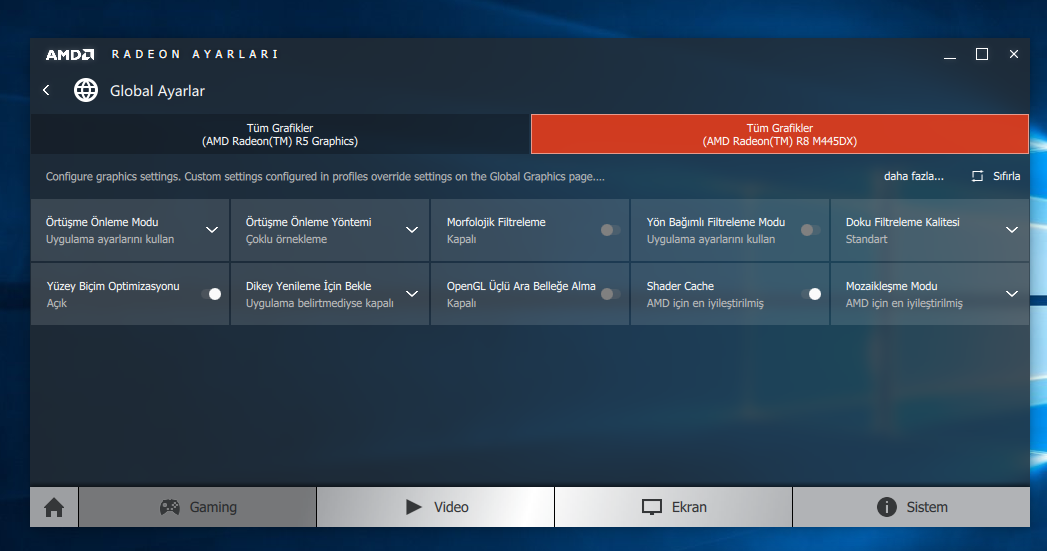Click the Configure graphics settings description text
The image size is (1047, 551).
pyautogui.click(x=325, y=177)
